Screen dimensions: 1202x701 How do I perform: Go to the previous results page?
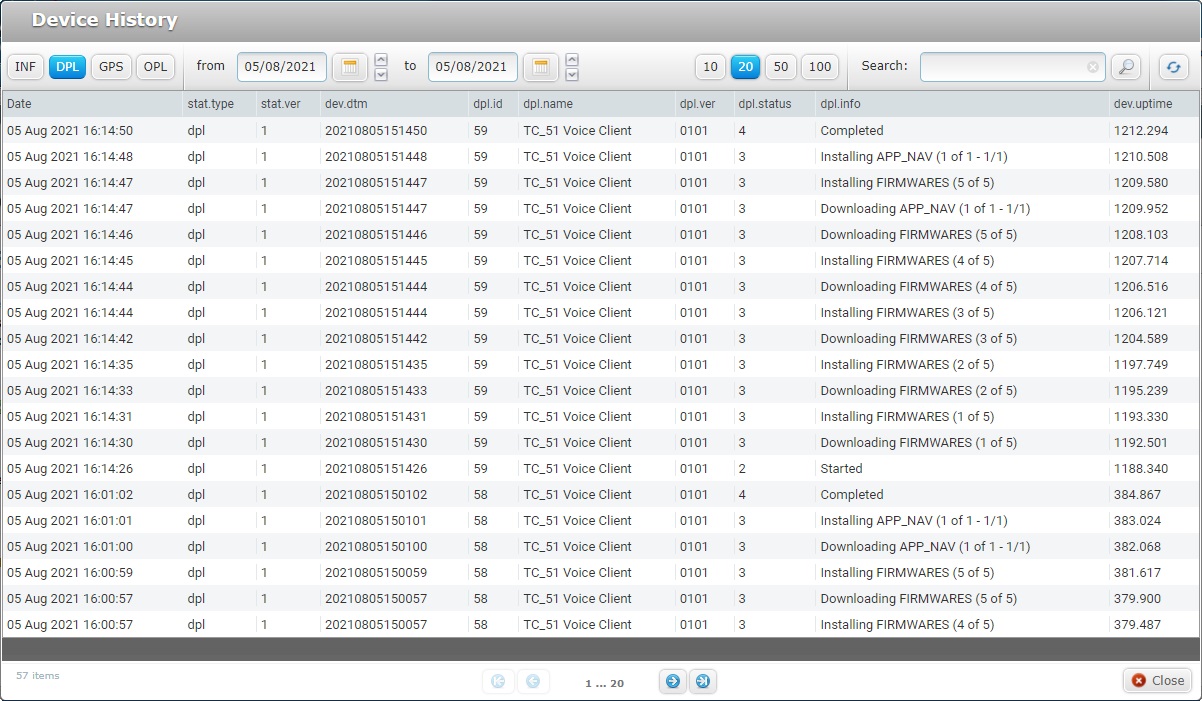(x=534, y=681)
